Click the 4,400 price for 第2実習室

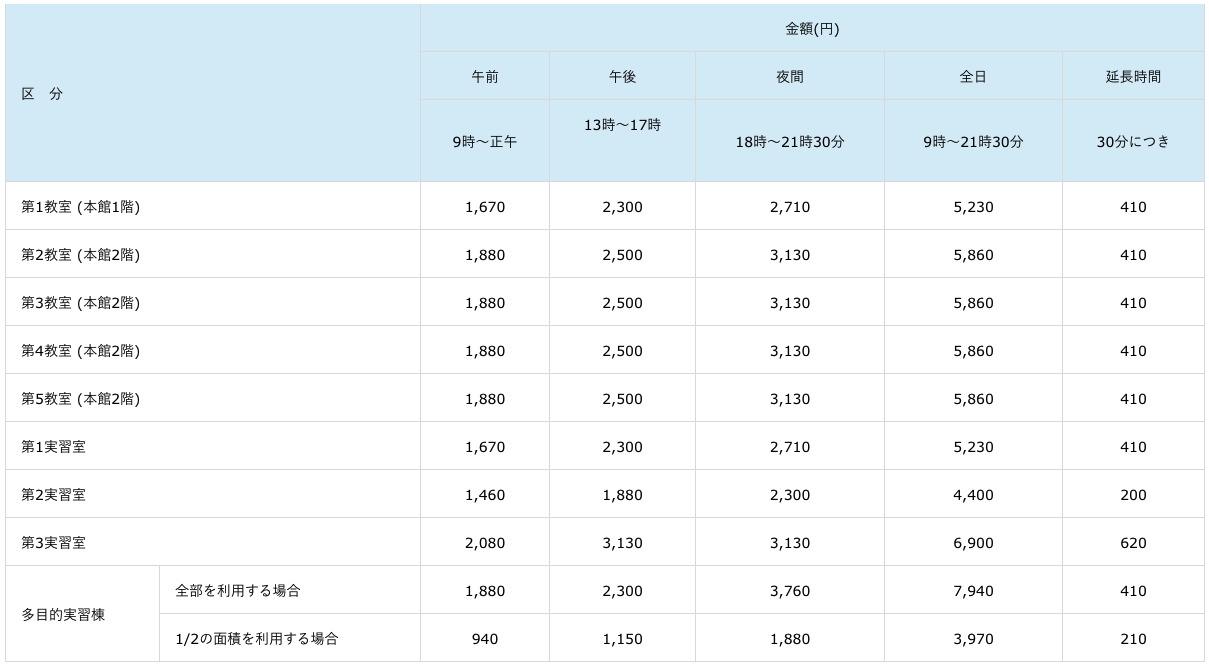point(973,495)
